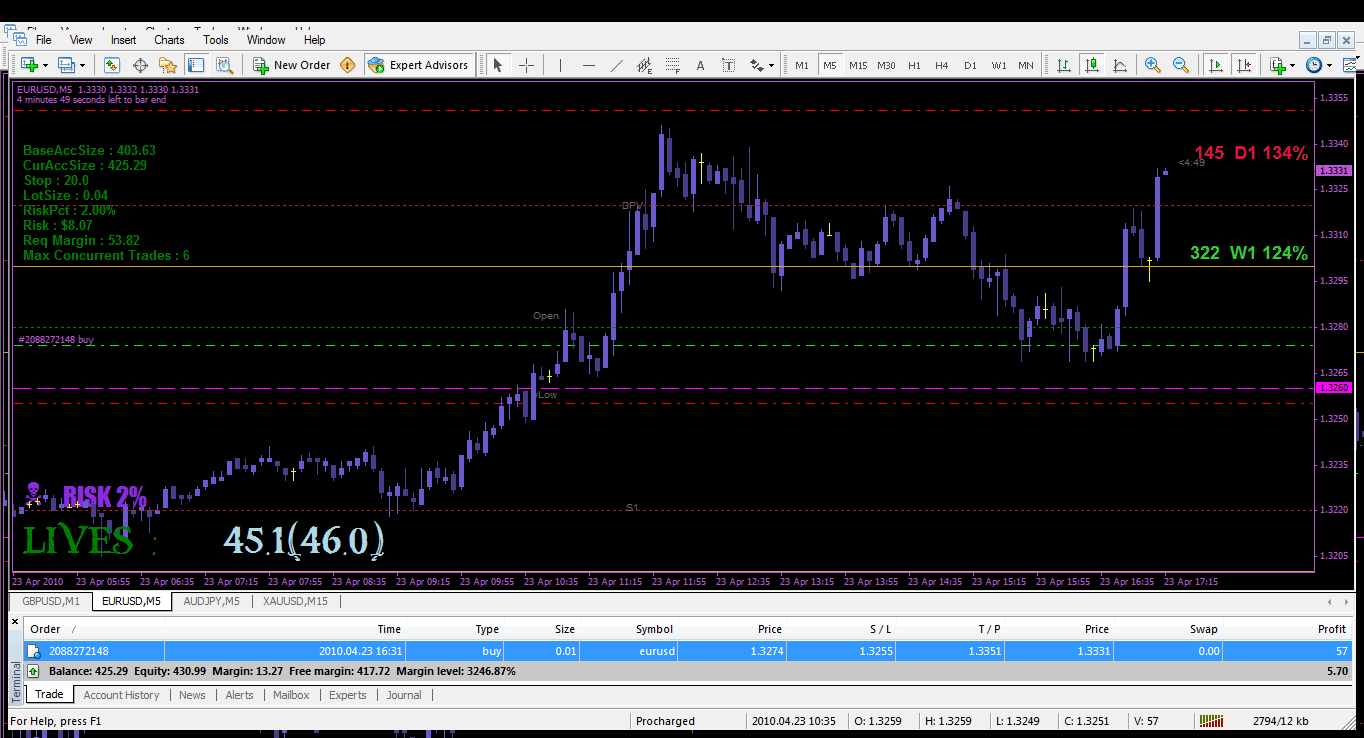Select the Fibonacci Retracement tool
1364x738 pixels.
[672, 65]
